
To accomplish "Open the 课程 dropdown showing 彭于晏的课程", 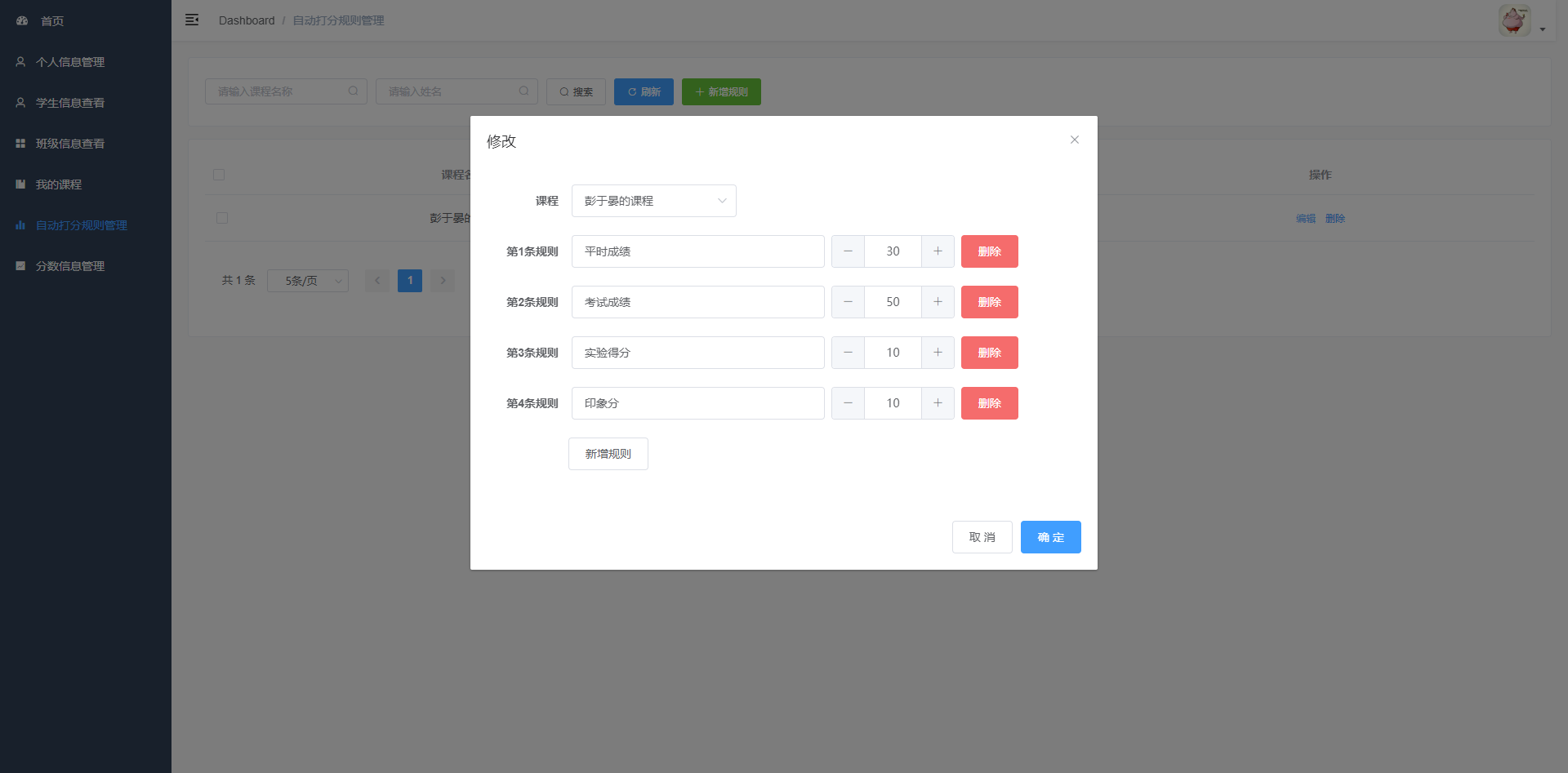I will click(653, 201).
